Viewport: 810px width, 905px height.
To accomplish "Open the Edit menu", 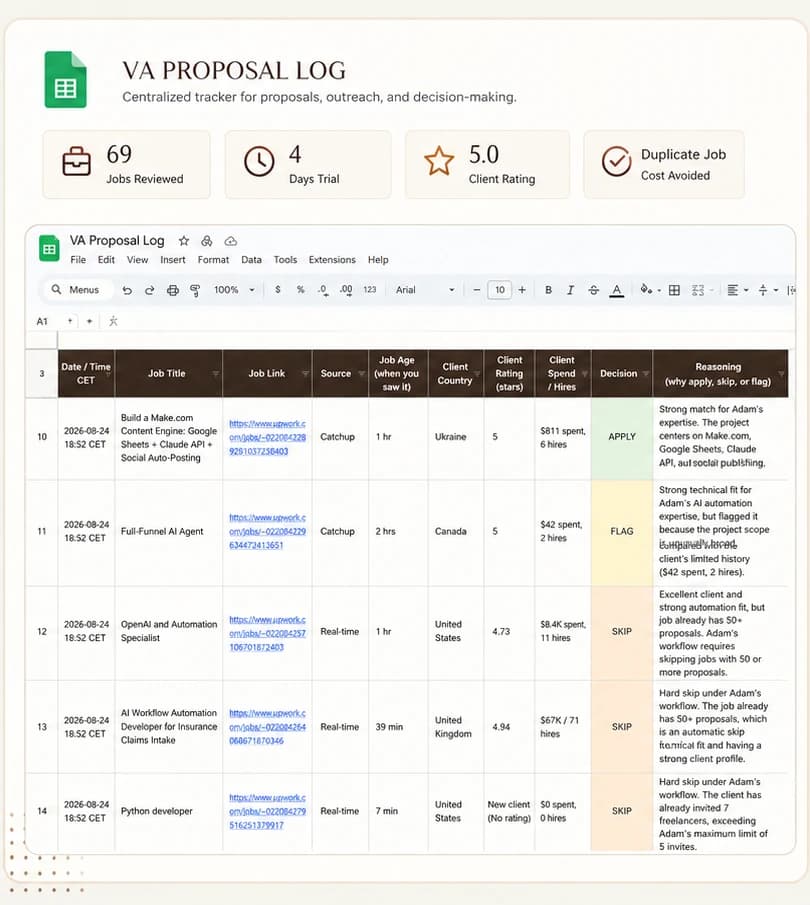I will pyautogui.click(x=106, y=260).
